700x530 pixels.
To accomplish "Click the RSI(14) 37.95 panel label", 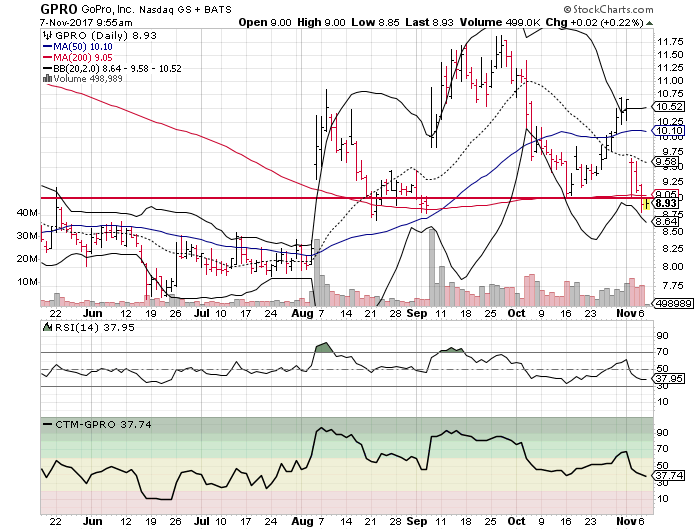I will point(94,327).
